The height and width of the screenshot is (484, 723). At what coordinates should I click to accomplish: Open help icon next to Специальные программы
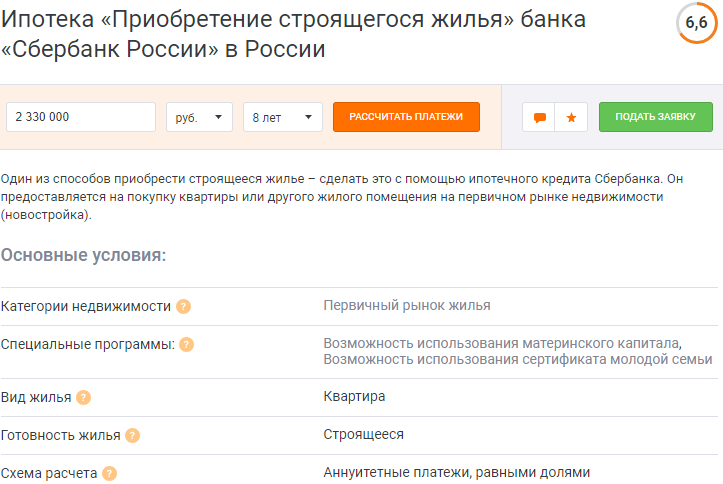coord(186,344)
